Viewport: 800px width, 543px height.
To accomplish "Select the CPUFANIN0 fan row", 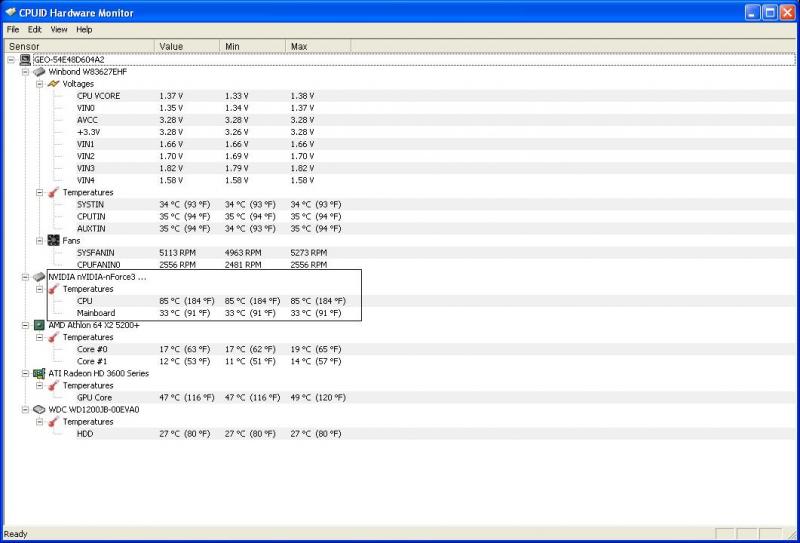I will [x=400, y=265].
